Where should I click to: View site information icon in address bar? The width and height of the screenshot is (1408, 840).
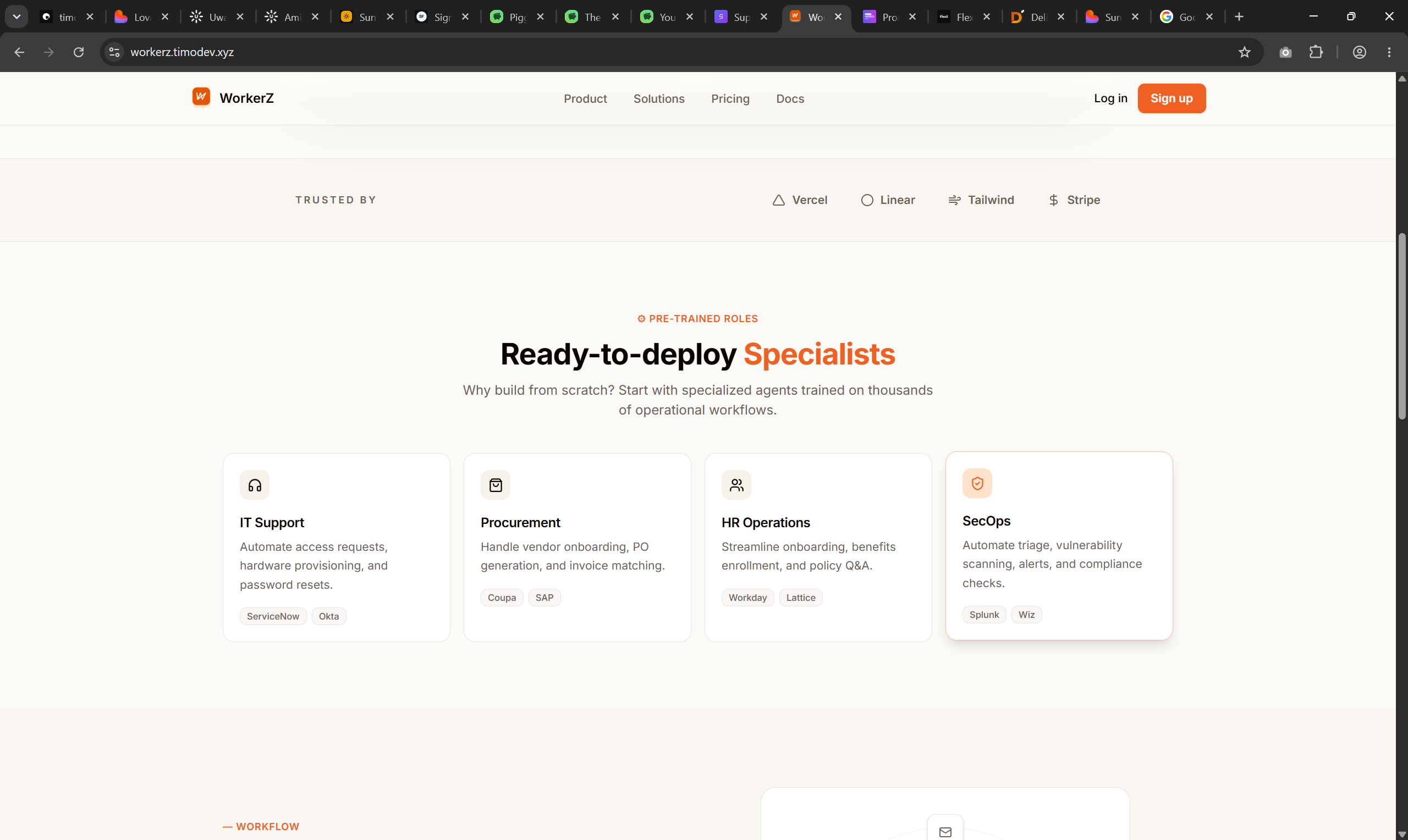(x=114, y=52)
